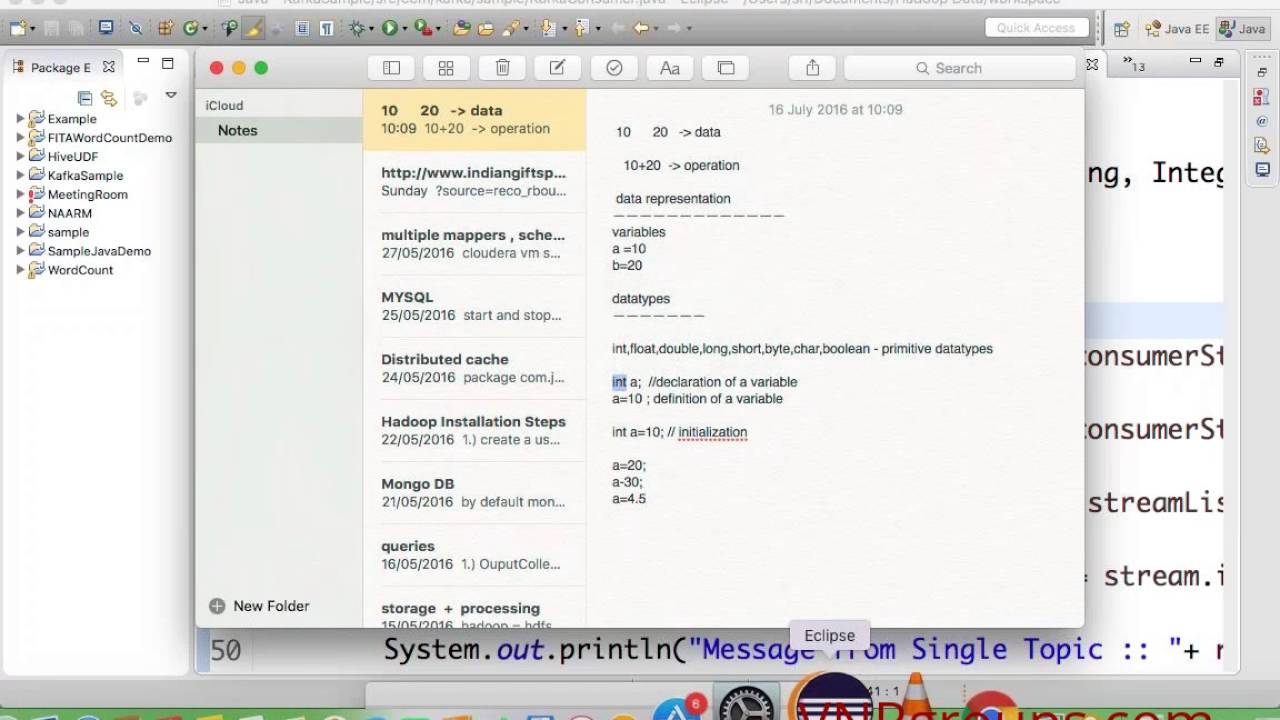Open the Distributed cache note
1280x720 pixels.
474,368
